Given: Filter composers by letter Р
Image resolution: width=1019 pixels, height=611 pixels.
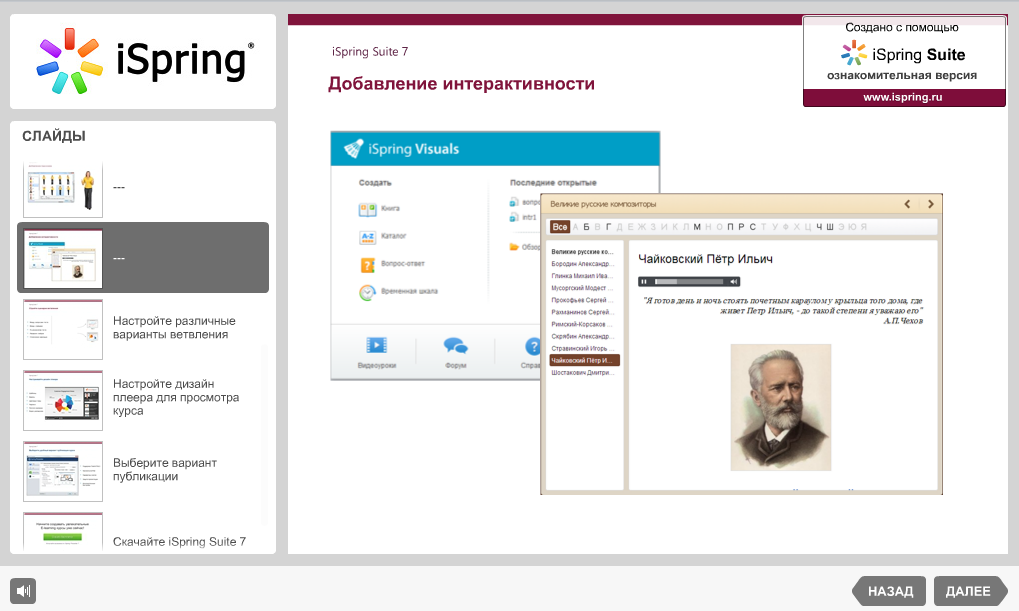Looking at the screenshot, I should point(742,227).
